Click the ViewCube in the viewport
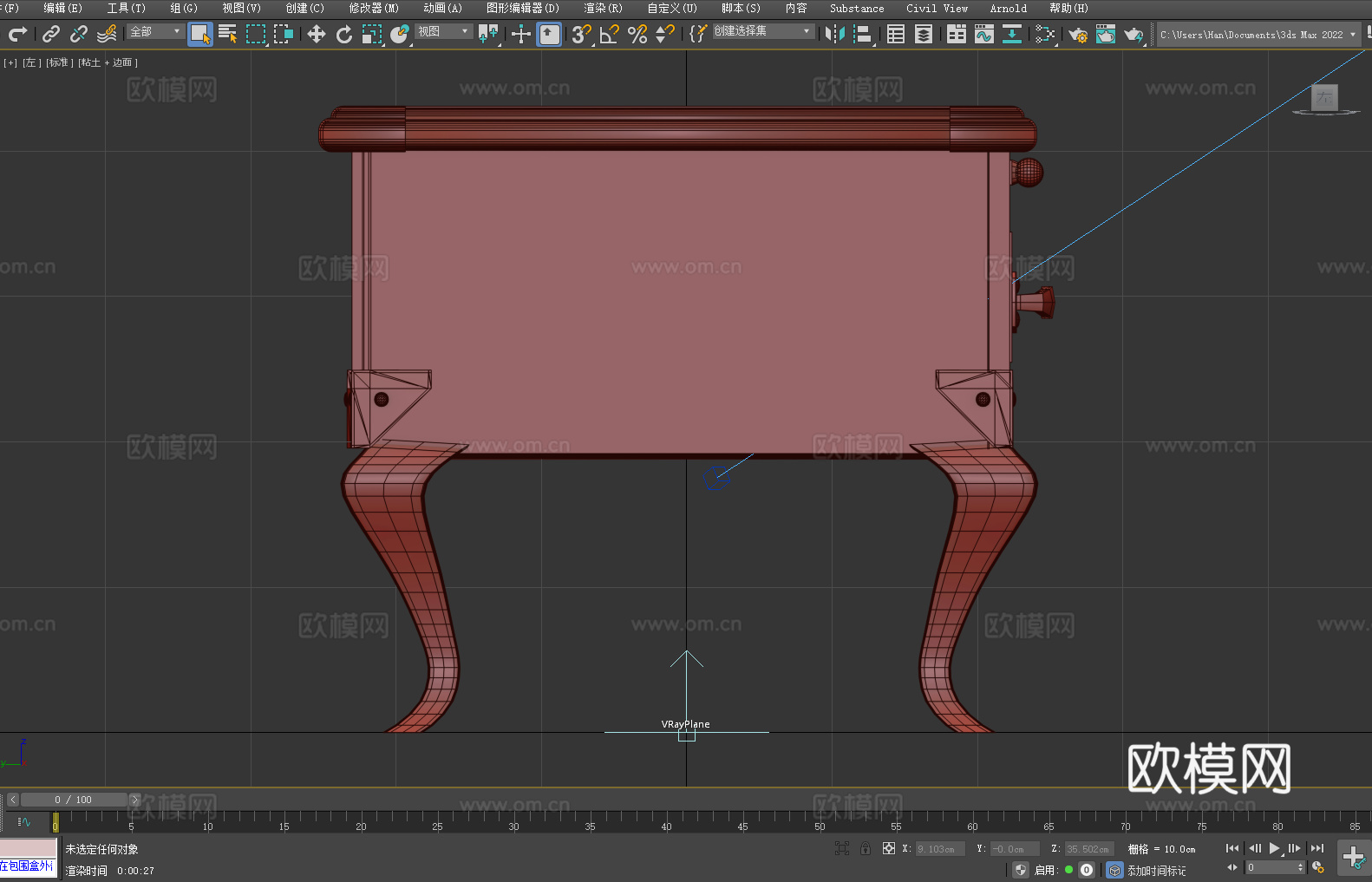 point(1324,98)
